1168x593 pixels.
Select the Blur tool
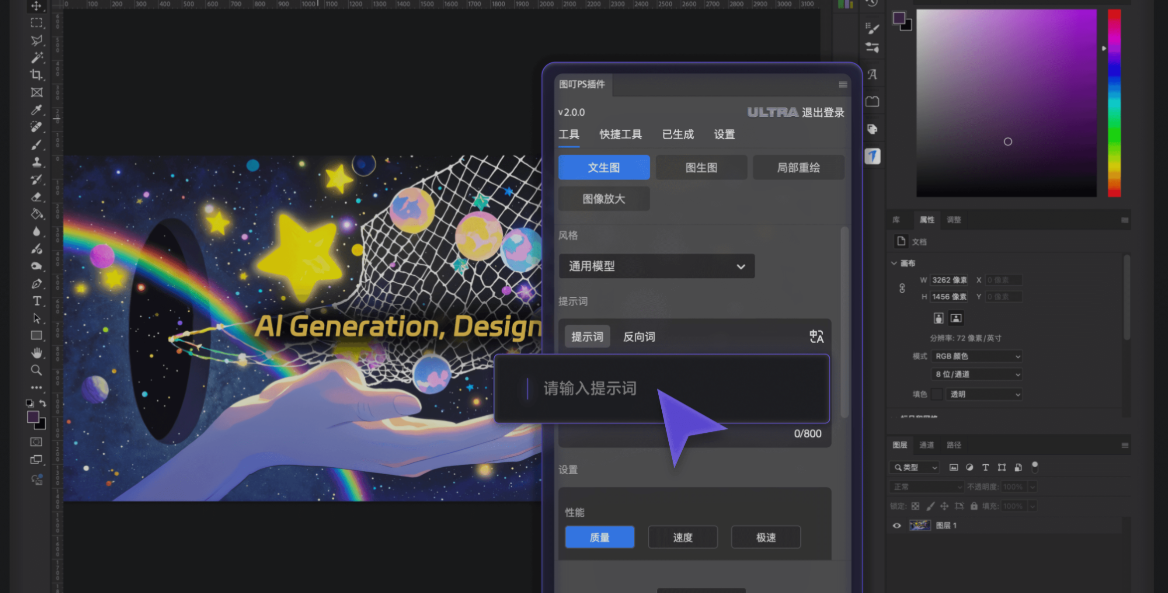pyautogui.click(x=36, y=231)
